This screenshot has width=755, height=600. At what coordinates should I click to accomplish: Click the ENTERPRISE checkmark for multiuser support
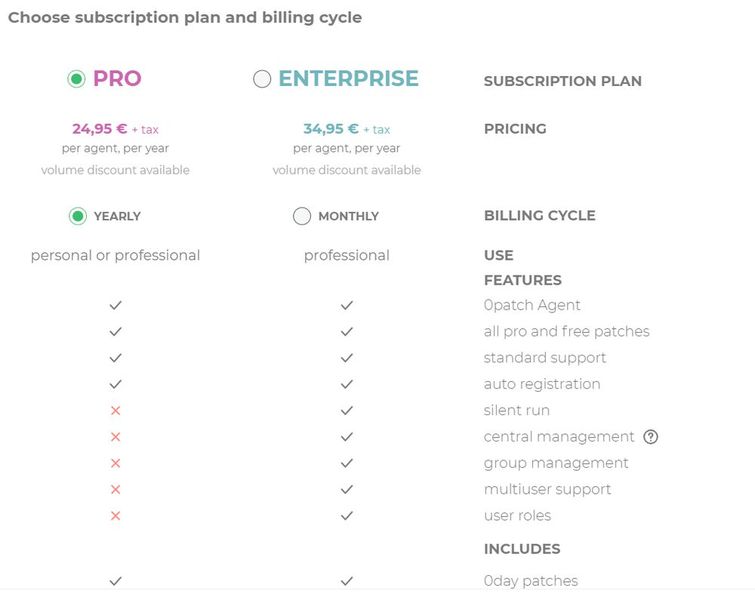point(347,489)
